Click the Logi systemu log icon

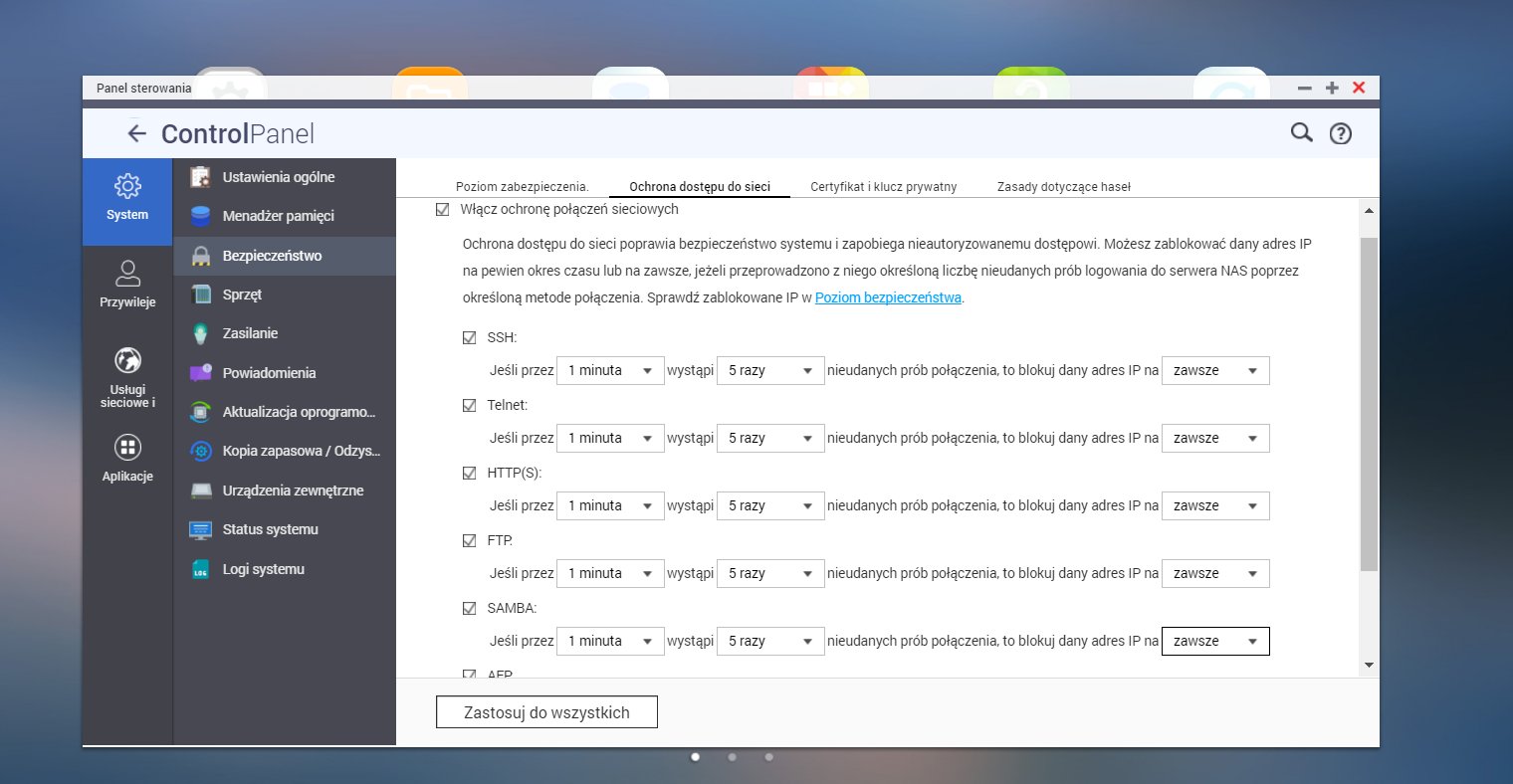coord(201,569)
